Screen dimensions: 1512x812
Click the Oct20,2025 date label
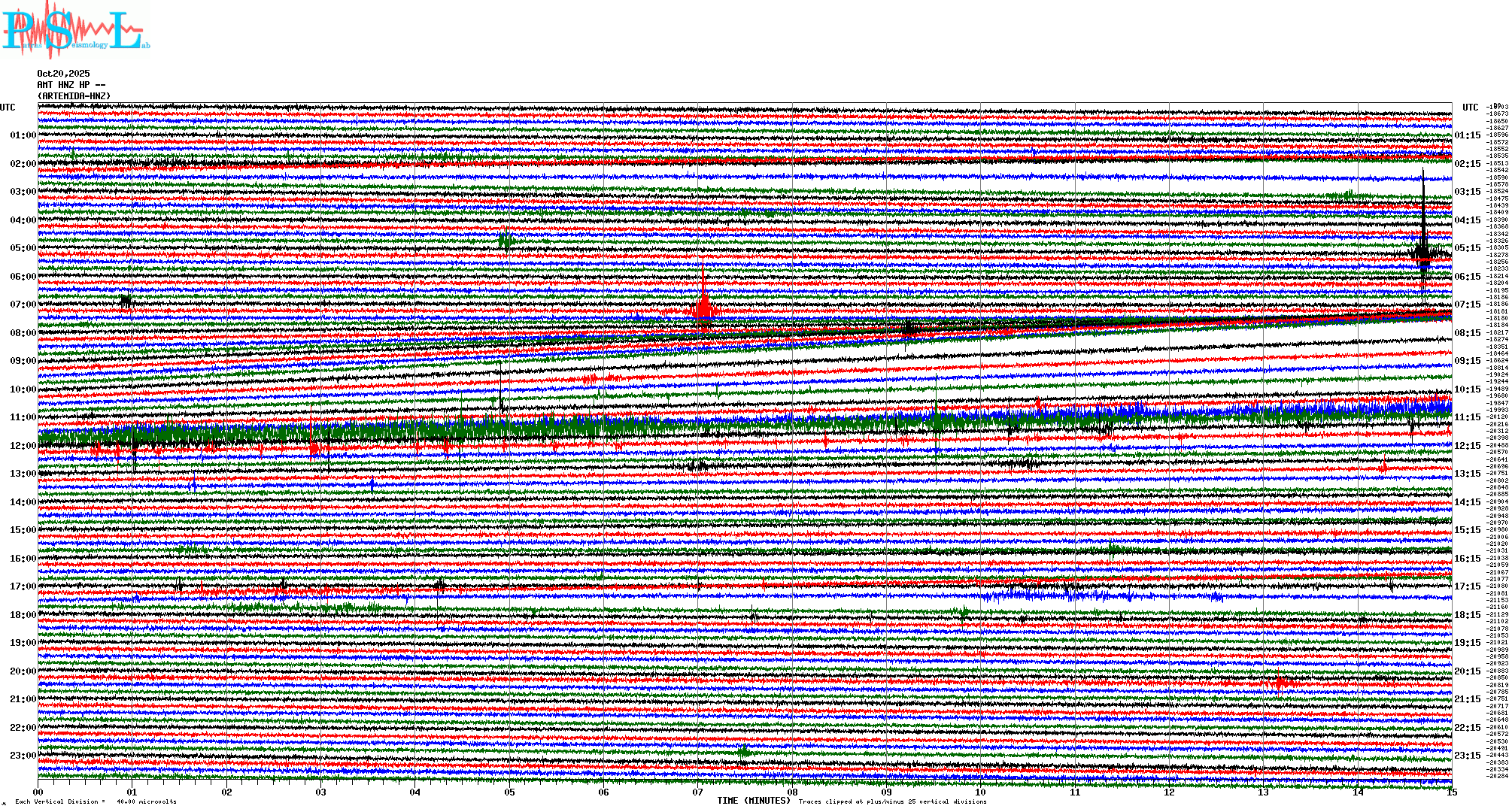63,74
